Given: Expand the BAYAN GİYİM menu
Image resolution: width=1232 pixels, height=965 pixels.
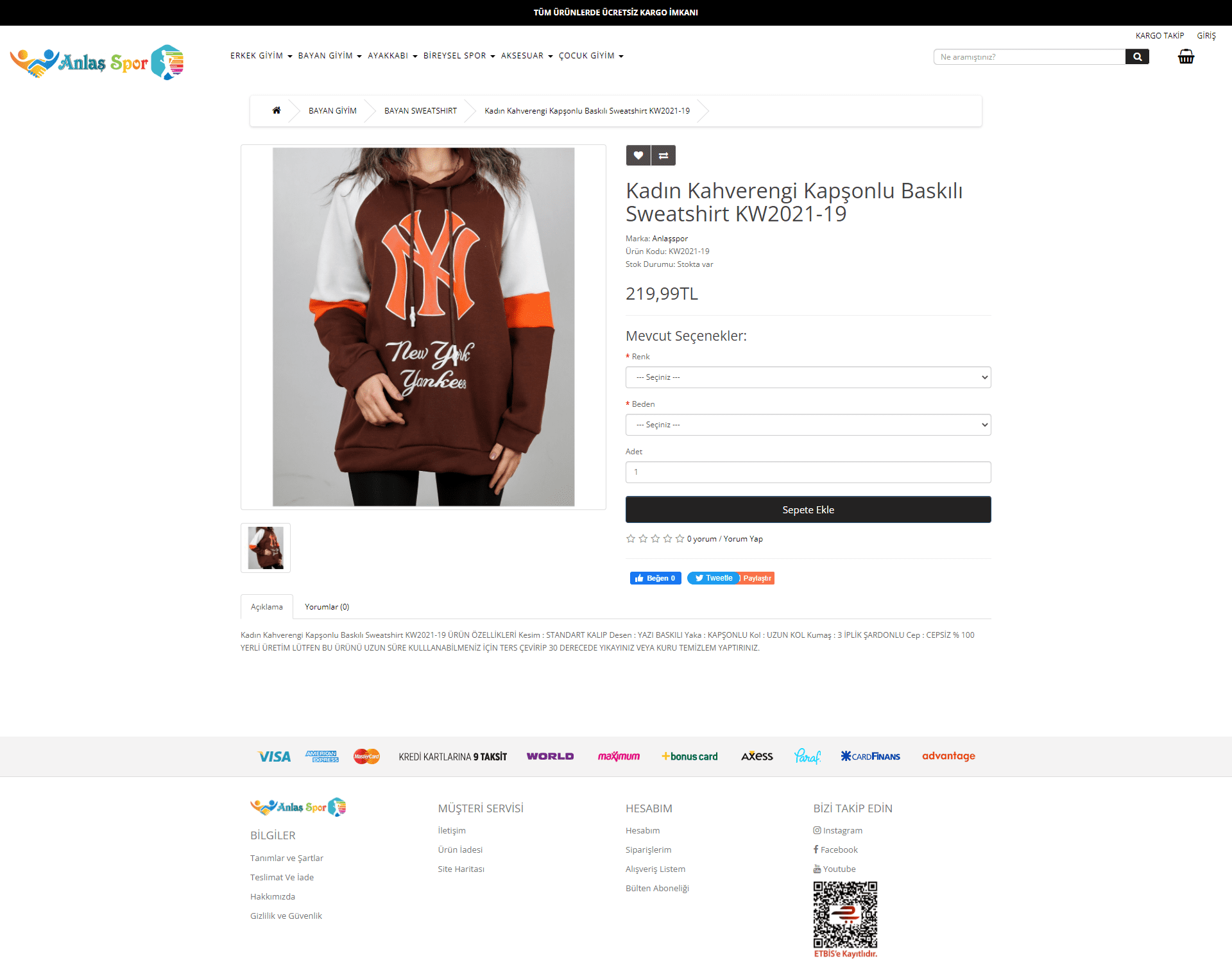Looking at the screenshot, I should (330, 56).
